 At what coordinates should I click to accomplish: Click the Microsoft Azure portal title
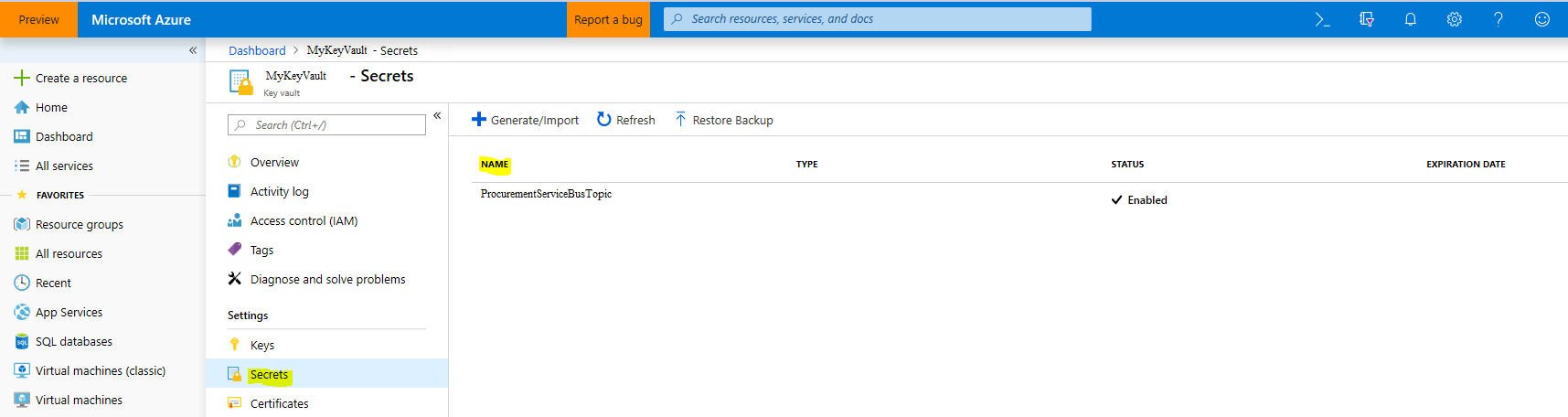(141, 19)
